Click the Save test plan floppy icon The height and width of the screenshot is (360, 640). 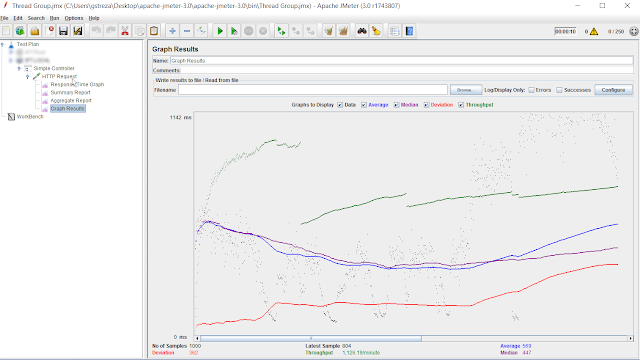pos(63,31)
